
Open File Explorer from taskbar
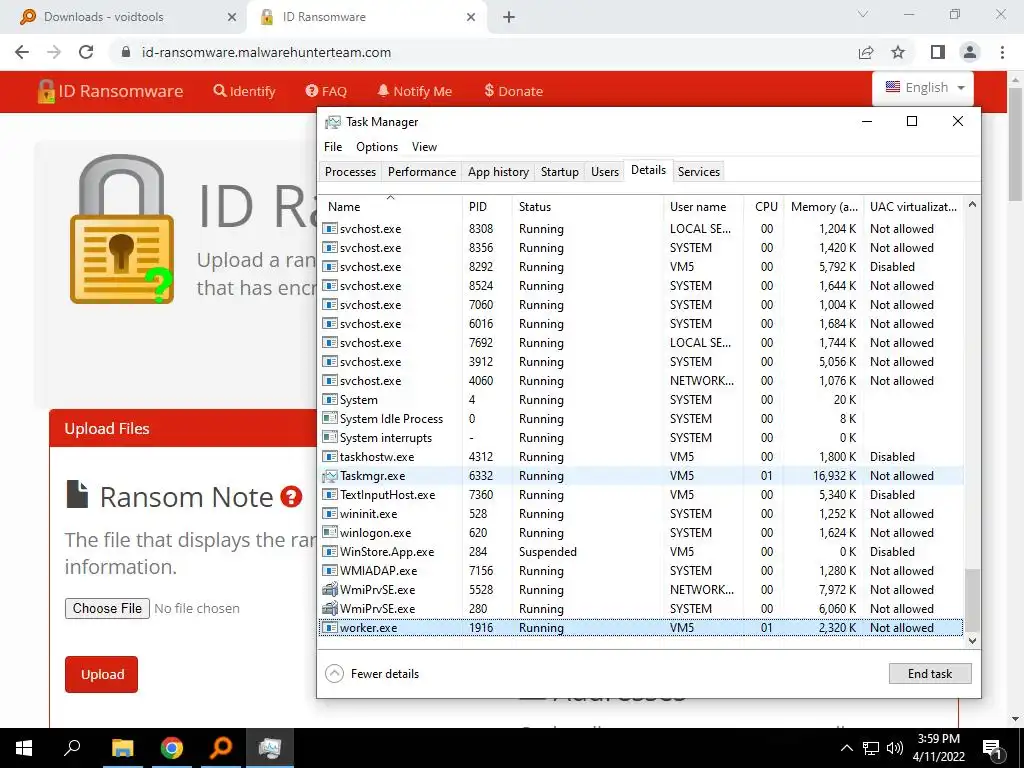click(122, 748)
